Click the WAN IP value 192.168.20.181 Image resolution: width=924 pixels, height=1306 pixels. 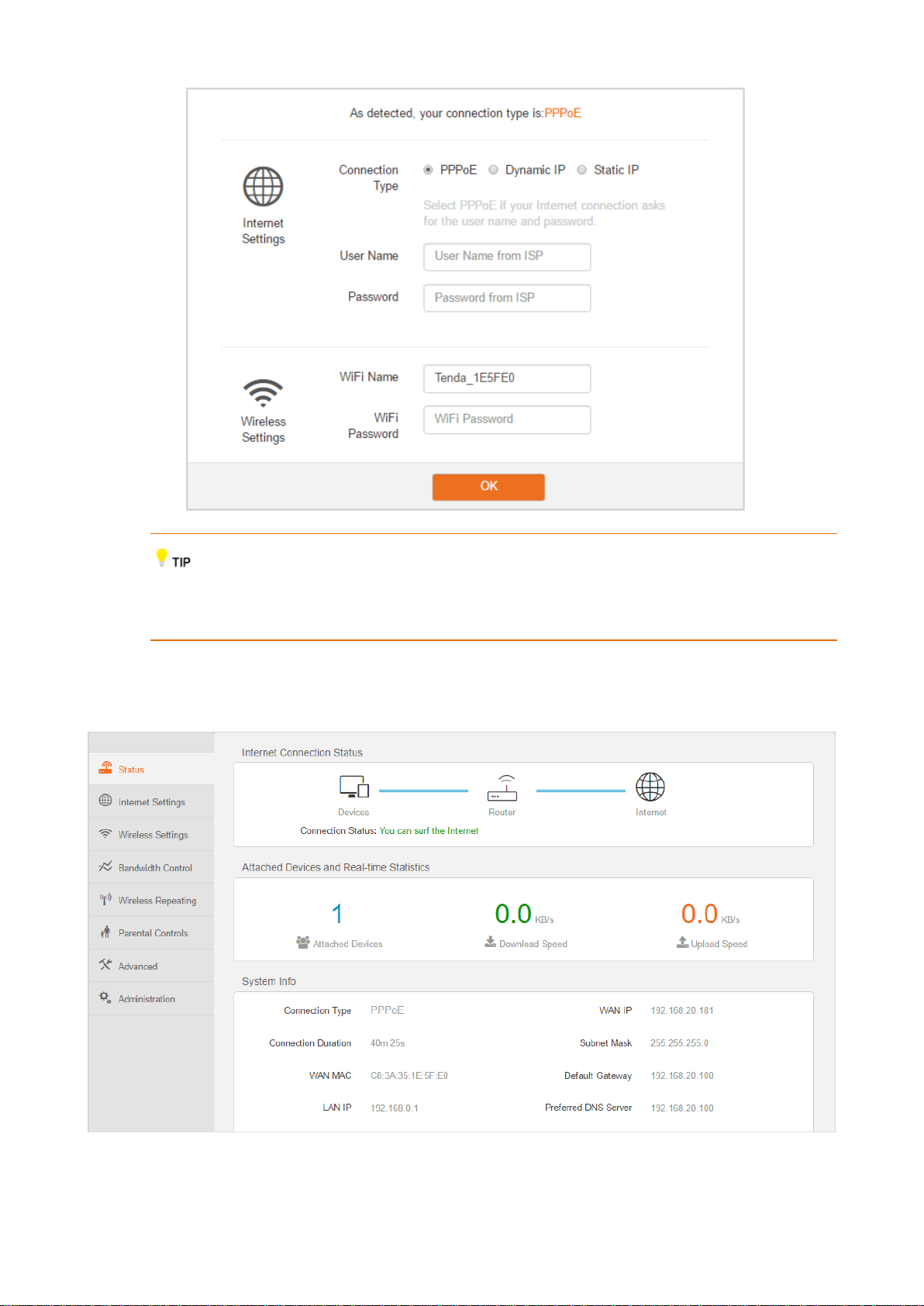[682, 1010]
